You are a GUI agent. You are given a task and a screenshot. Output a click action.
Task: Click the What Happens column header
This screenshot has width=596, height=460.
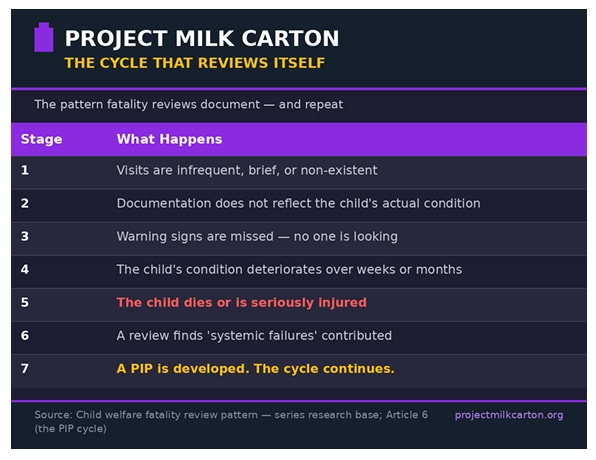(x=169, y=139)
